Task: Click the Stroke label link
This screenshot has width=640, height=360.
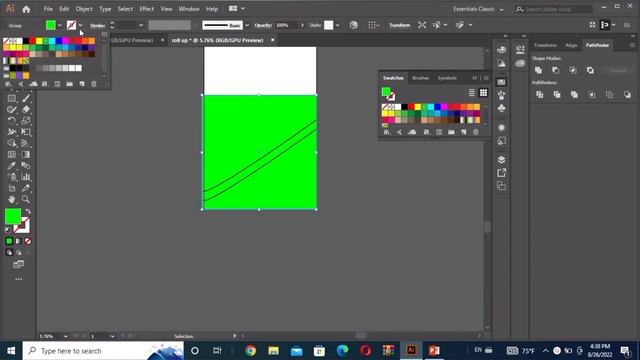Action: (x=98, y=25)
